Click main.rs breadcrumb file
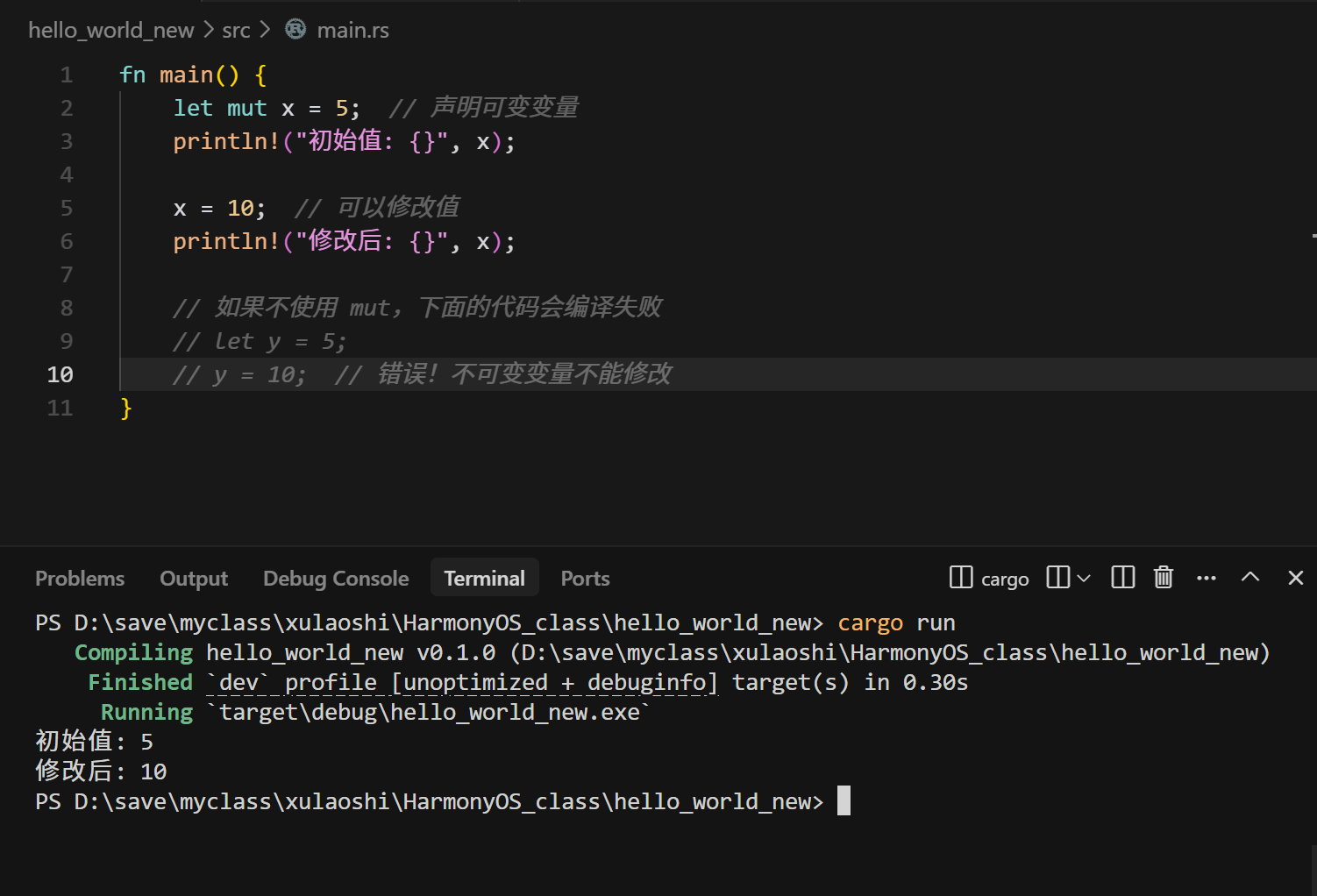1317x896 pixels. pyautogui.click(x=352, y=30)
